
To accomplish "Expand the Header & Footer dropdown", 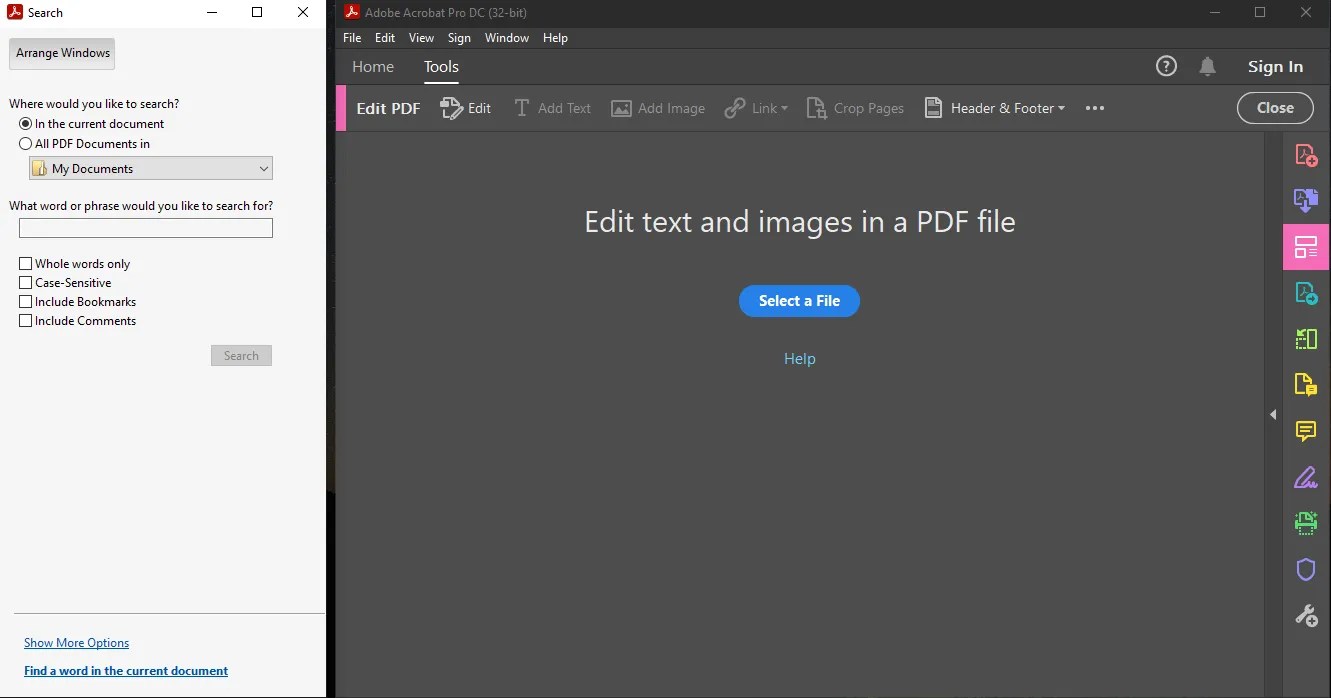I will 1060,108.
